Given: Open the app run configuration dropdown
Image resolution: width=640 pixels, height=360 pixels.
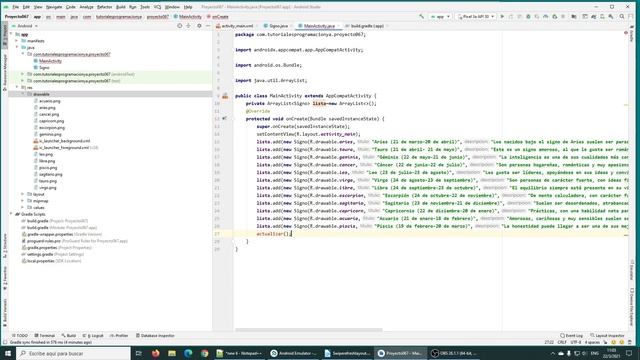Looking at the screenshot, I should (440, 17).
